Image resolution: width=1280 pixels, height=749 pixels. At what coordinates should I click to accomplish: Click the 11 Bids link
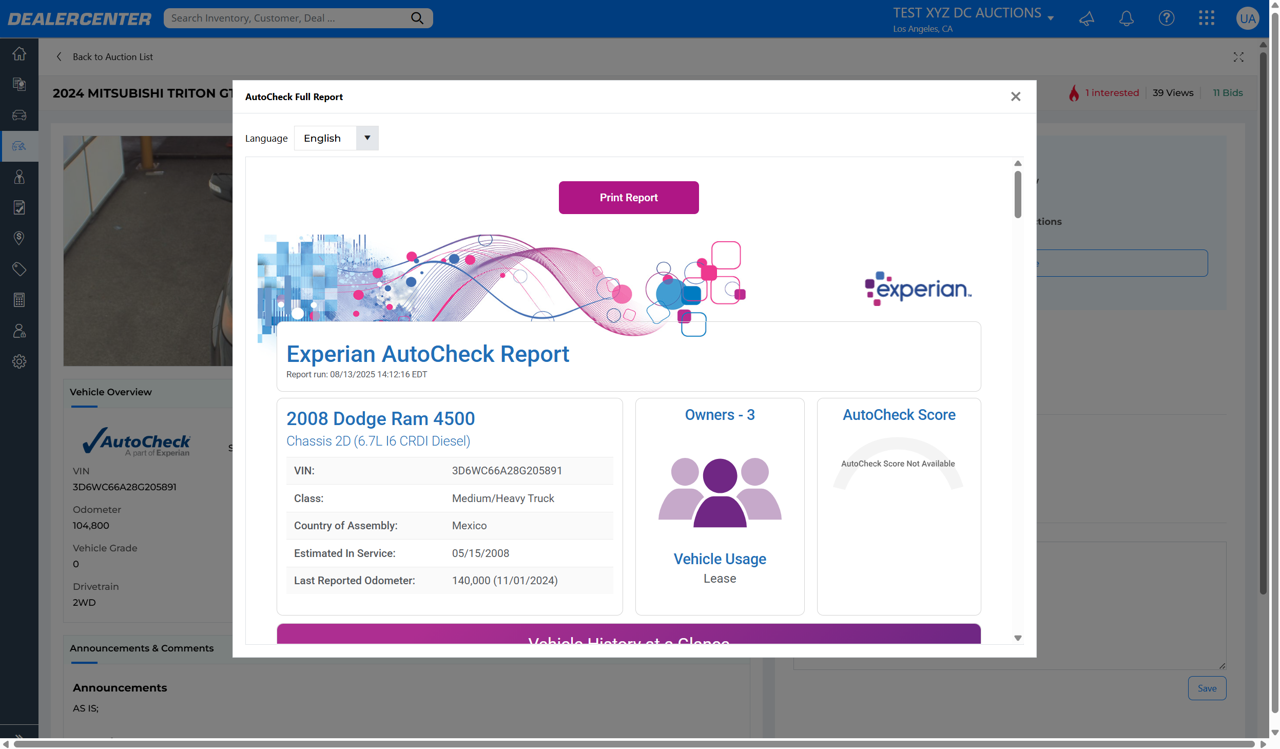click(x=1228, y=93)
